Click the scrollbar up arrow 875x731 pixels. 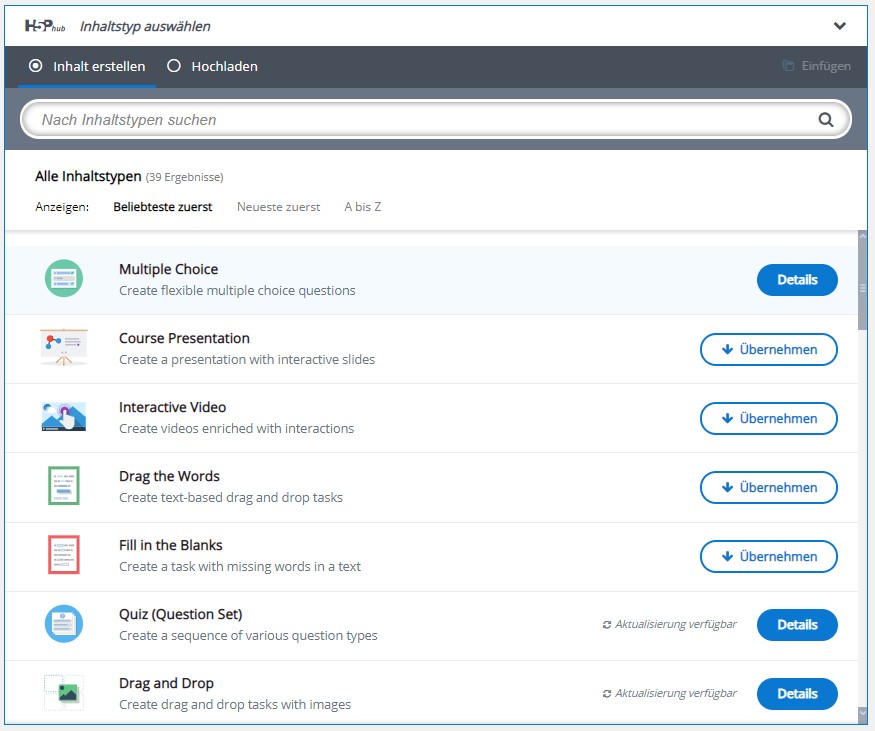pyautogui.click(x=863, y=237)
